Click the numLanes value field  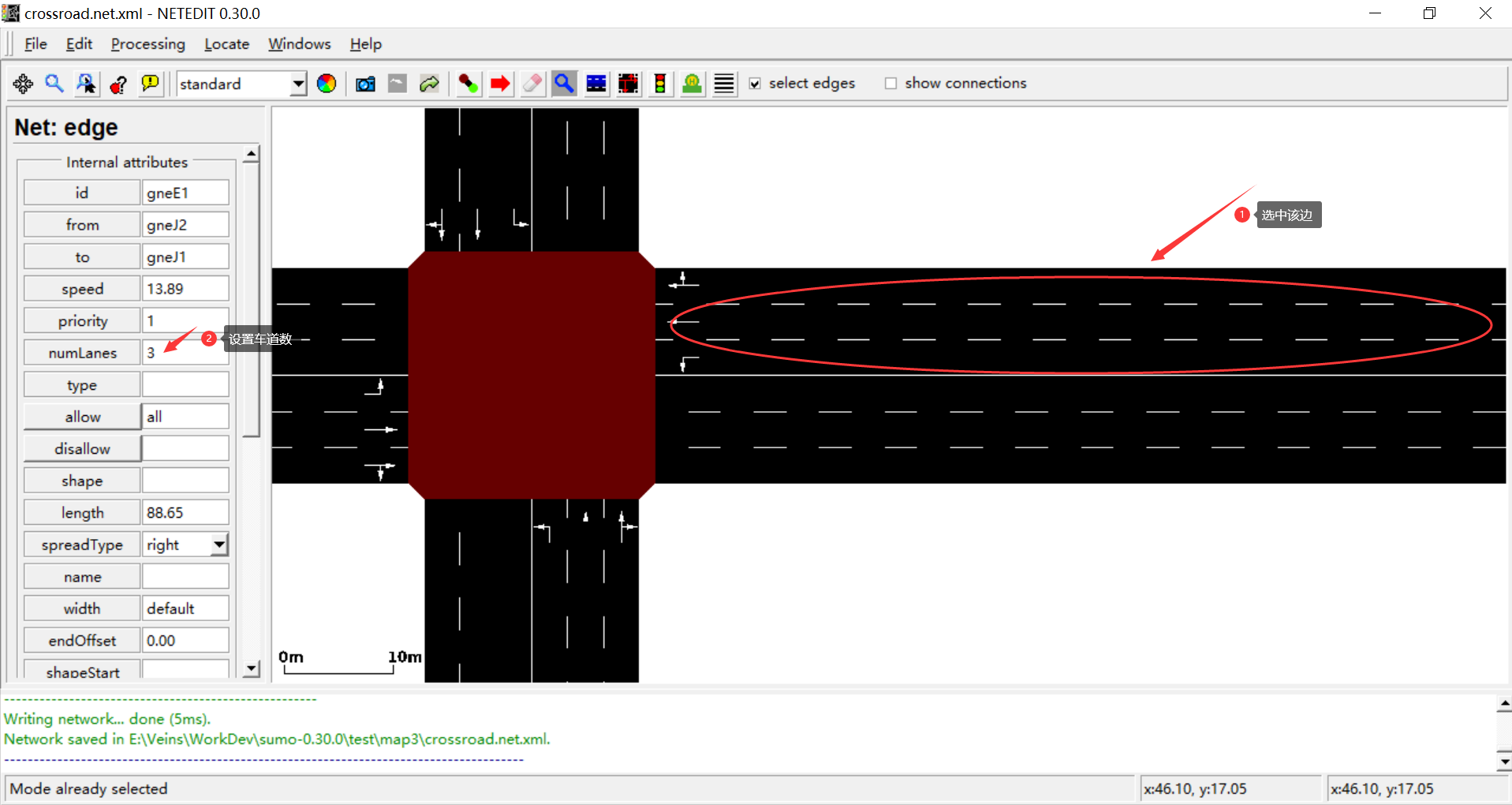pos(185,352)
